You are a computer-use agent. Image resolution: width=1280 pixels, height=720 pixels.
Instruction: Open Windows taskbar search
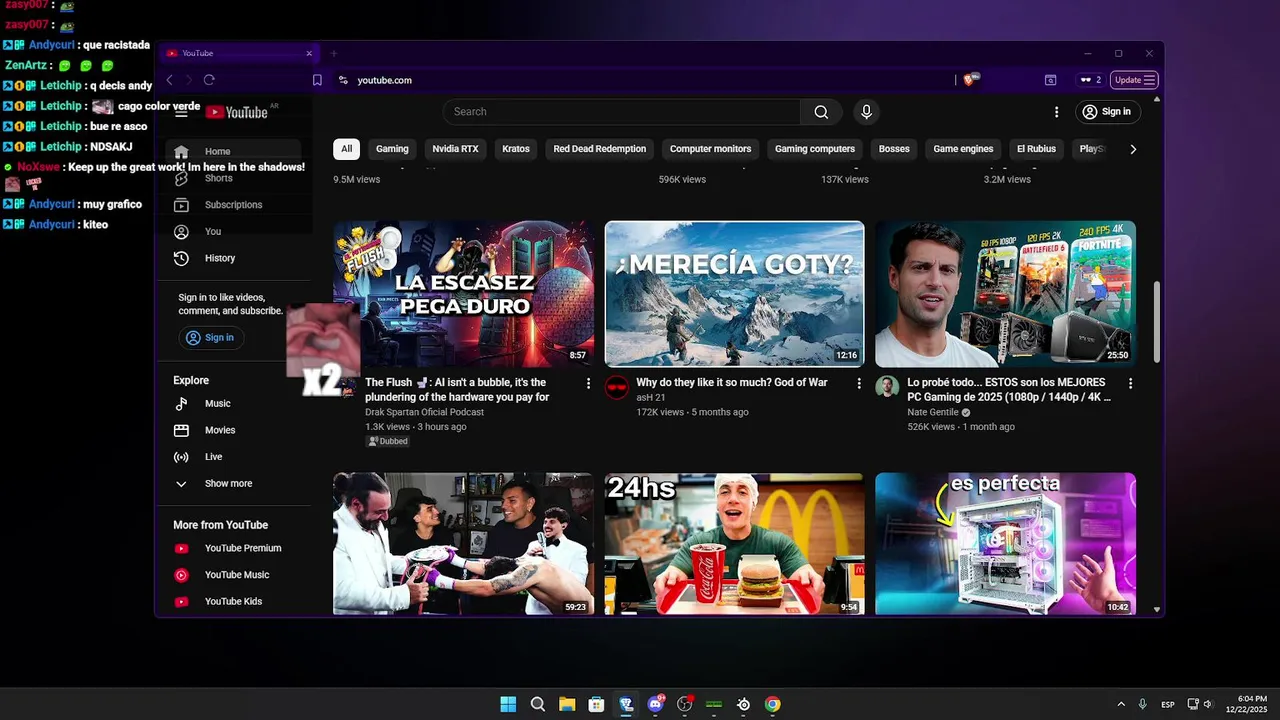(x=537, y=704)
